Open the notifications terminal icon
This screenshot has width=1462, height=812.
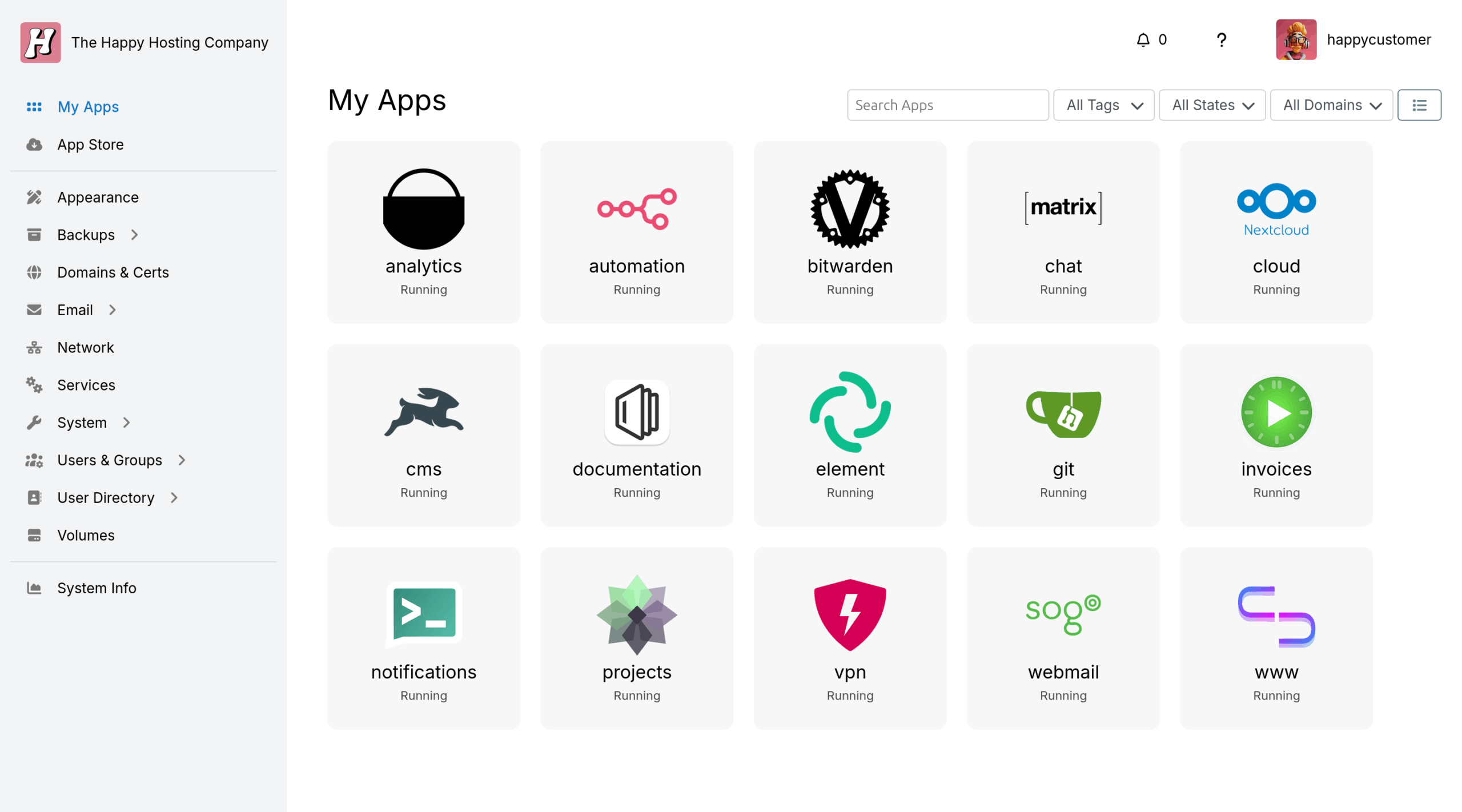(x=423, y=613)
